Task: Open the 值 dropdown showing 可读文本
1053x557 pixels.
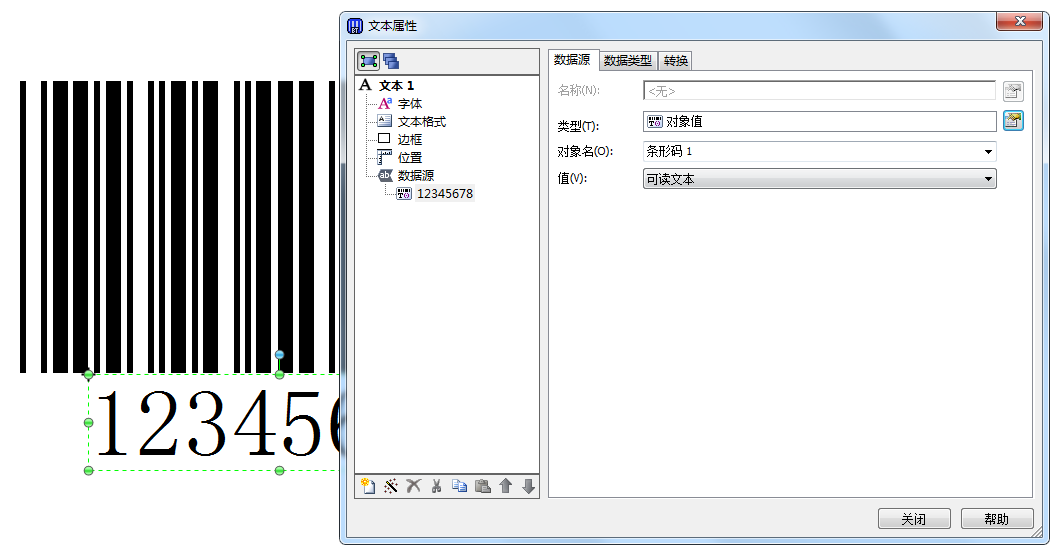Action: [x=819, y=179]
